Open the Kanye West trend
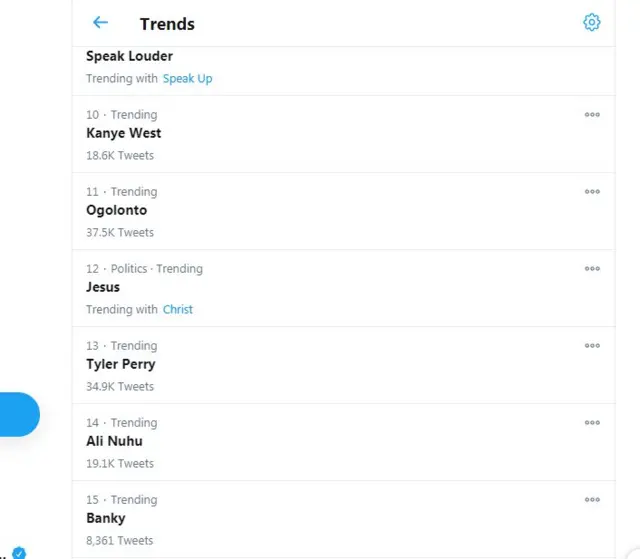Screen dimensions: 640x559 point(124,133)
